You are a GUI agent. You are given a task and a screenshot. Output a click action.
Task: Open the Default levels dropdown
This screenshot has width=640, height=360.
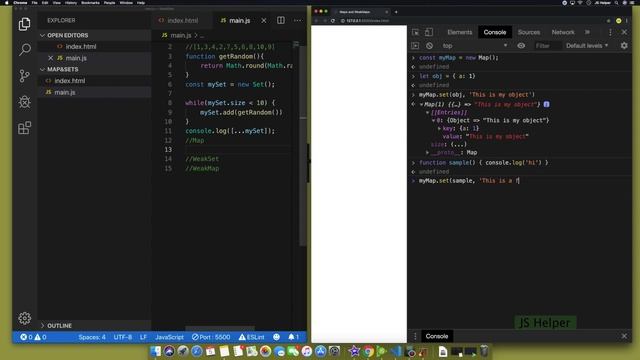[587, 46]
